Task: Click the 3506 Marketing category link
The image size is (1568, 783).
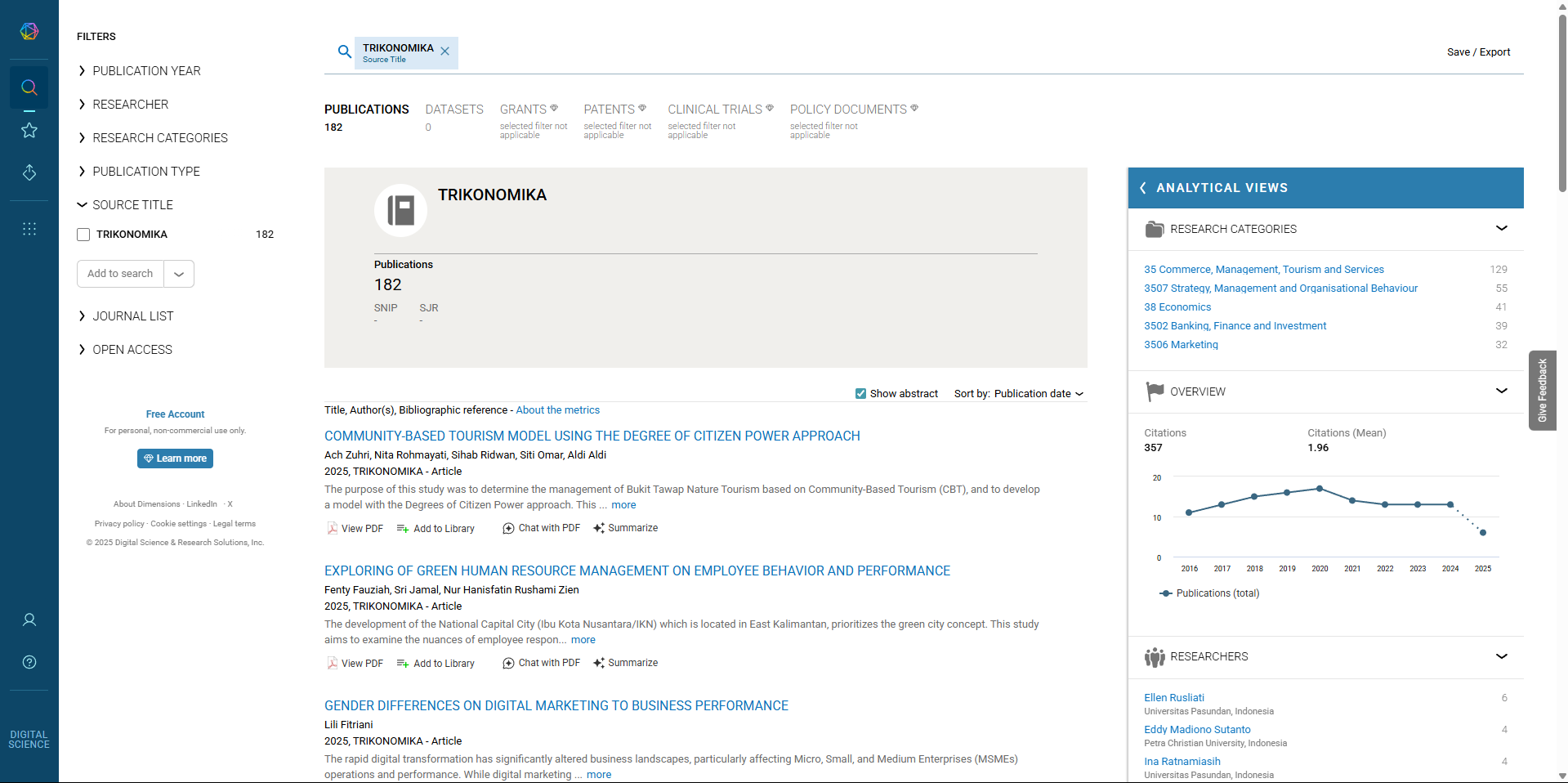Action: [x=1181, y=345]
